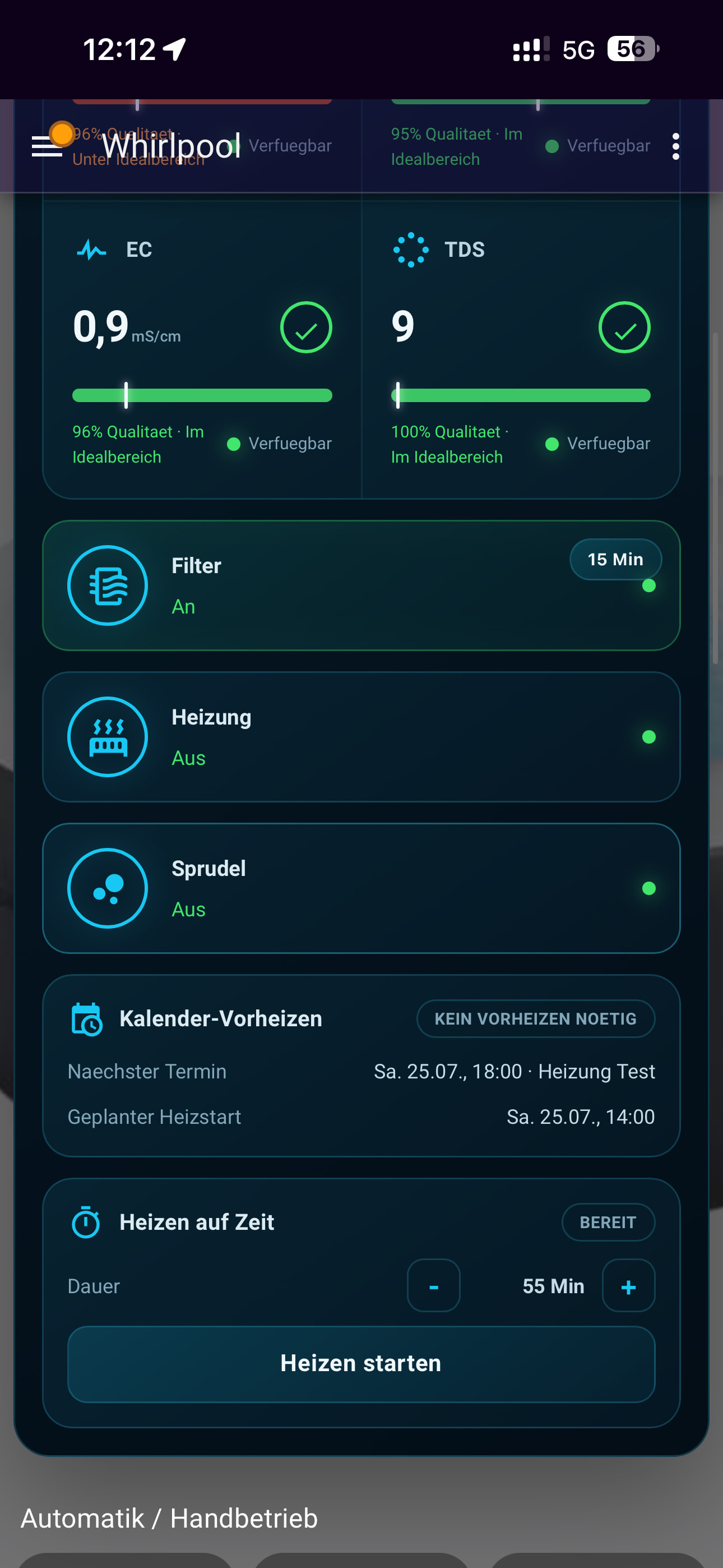
Task: Tap the TDS dotted circle icon
Action: pos(411,250)
